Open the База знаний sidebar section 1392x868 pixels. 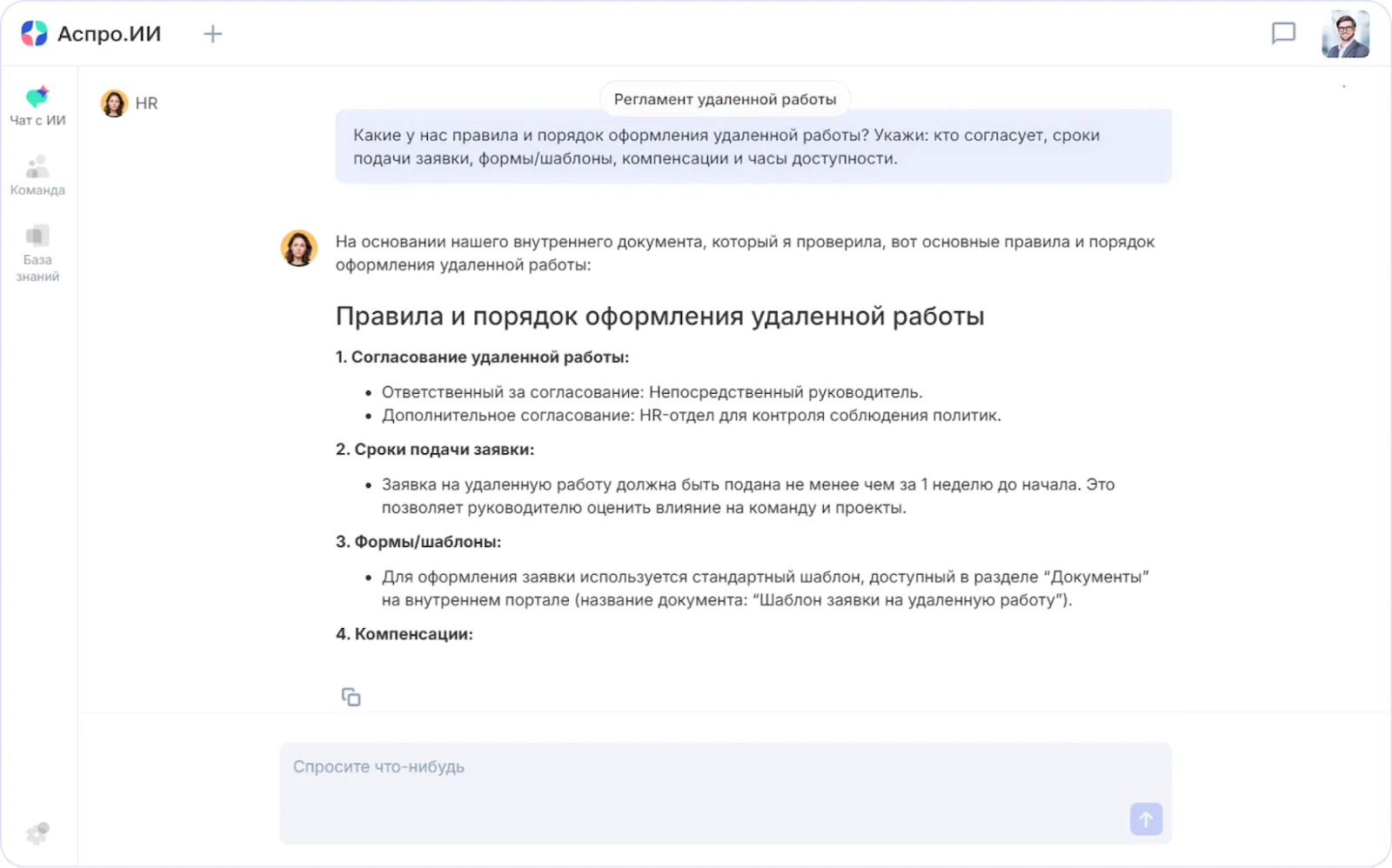pos(37,253)
